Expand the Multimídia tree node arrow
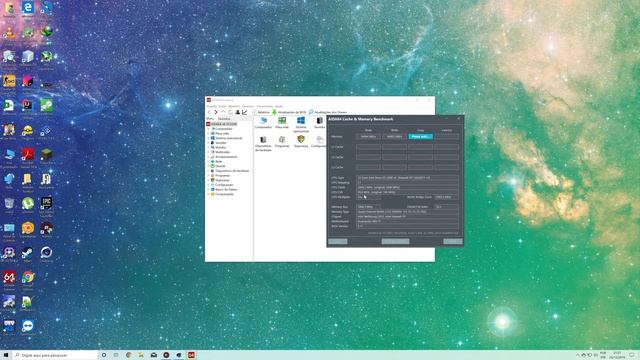This screenshot has height=360, width=640. click(x=209, y=152)
